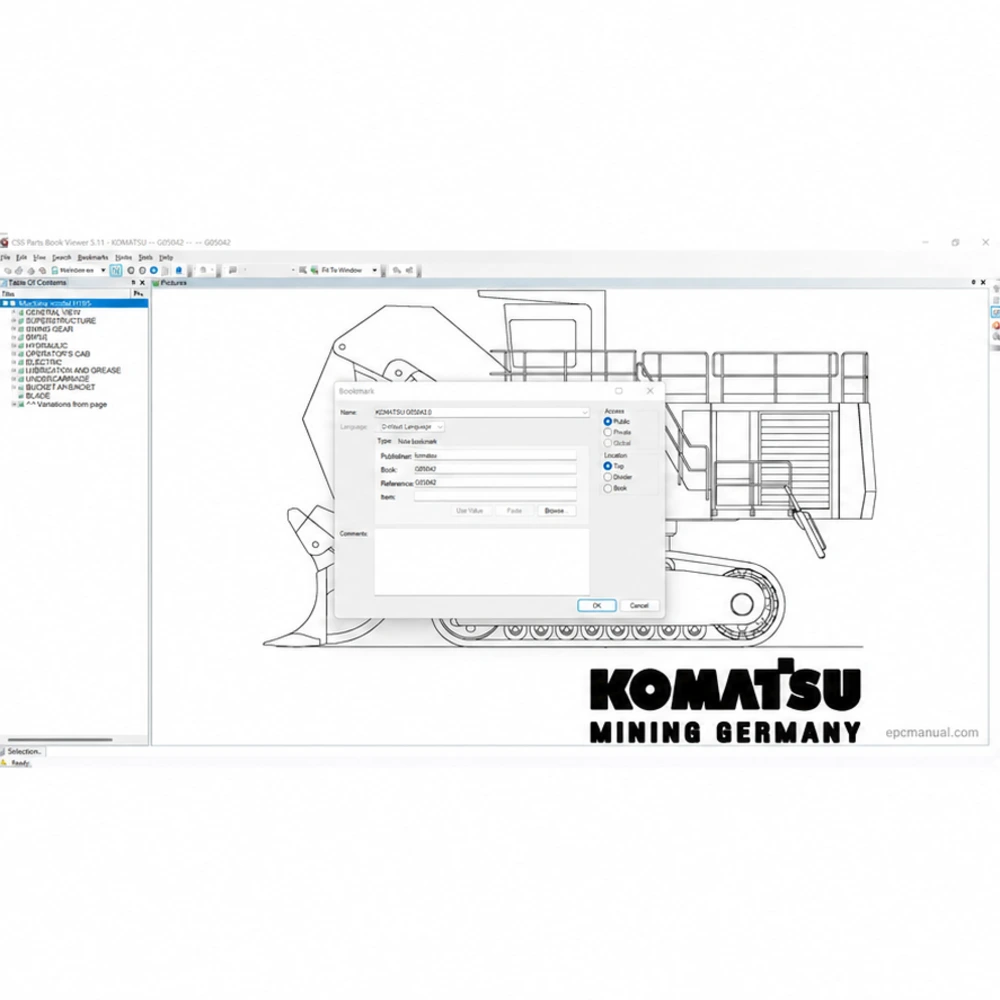1000x1000 pixels.
Task: Select the Book location radio button
Action: click(608, 488)
